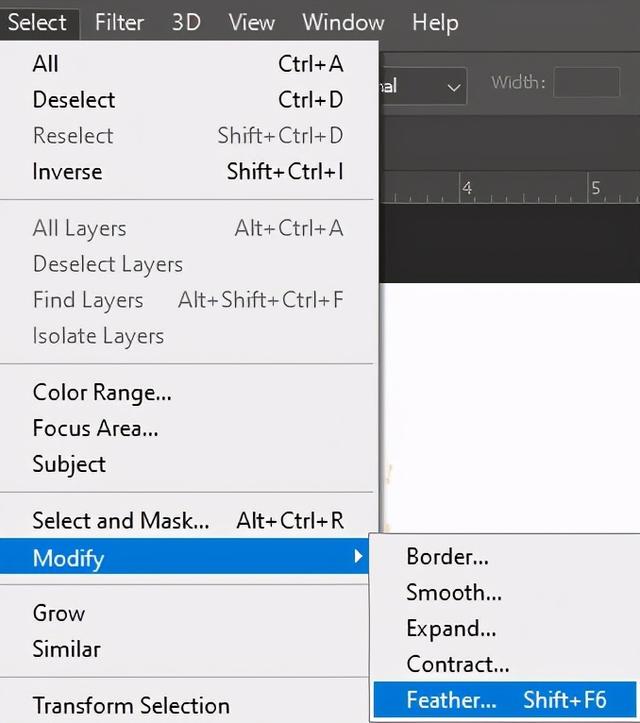The width and height of the screenshot is (640, 723).
Task: Open the Window menu
Action: 343,22
